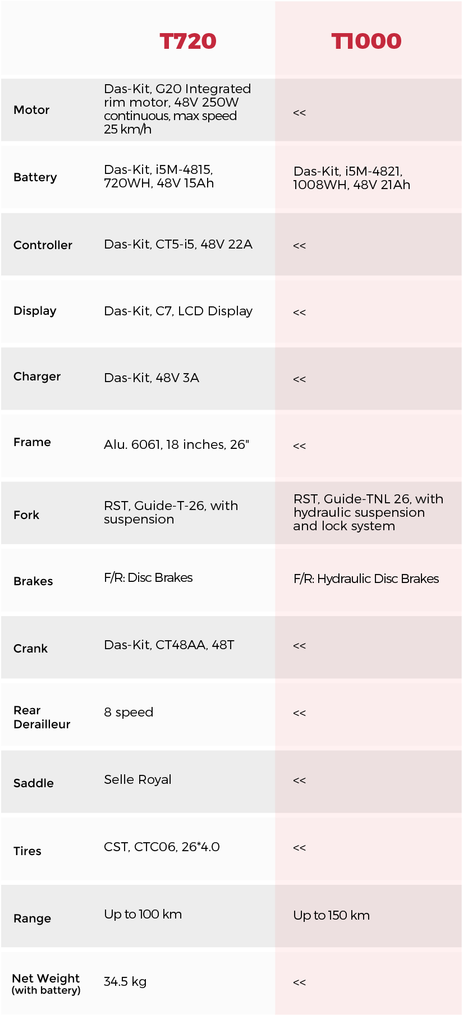Image resolution: width=463 pixels, height=1024 pixels.
Task: Click the Crank row label
Action: [31, 649]
